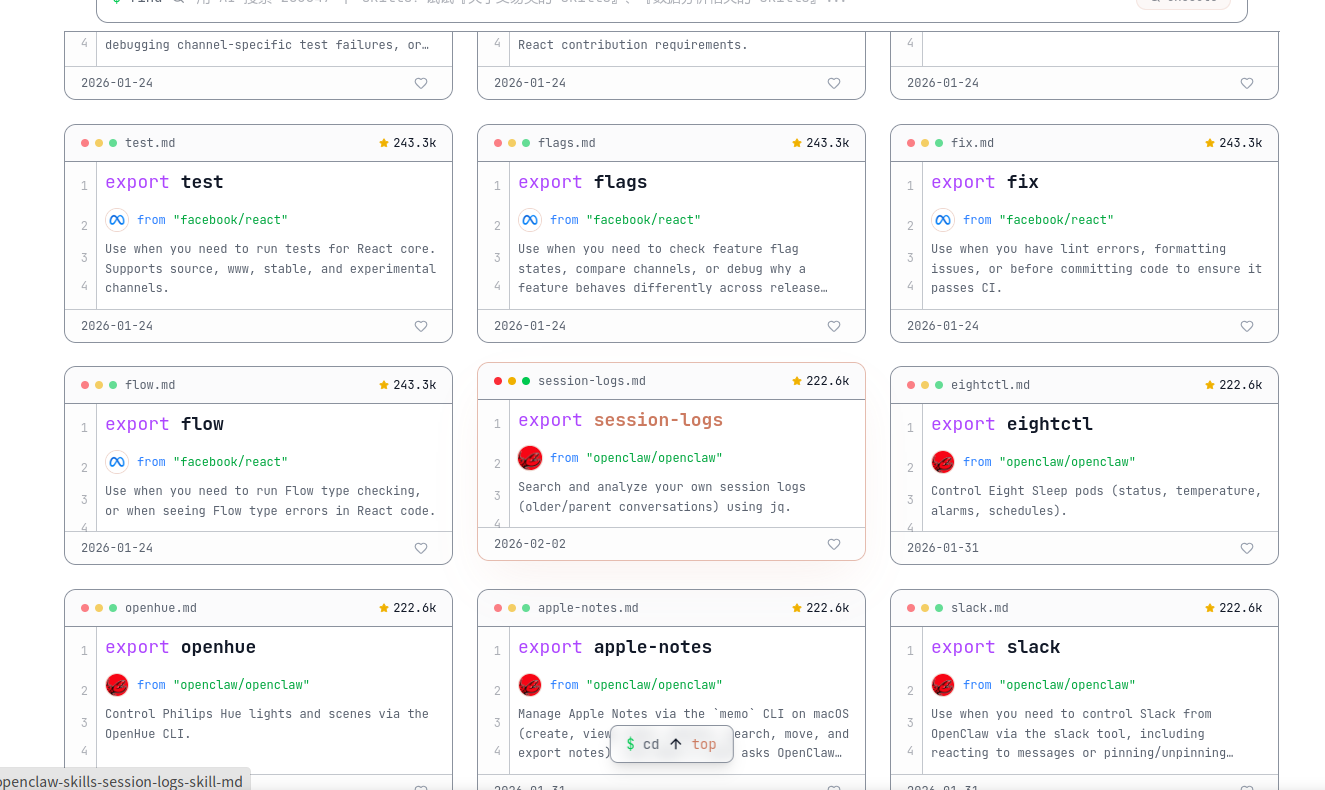Jump back up with the 'cd top' button
The width and height of the screenshot is (1325, 790).
coord(671,744)
